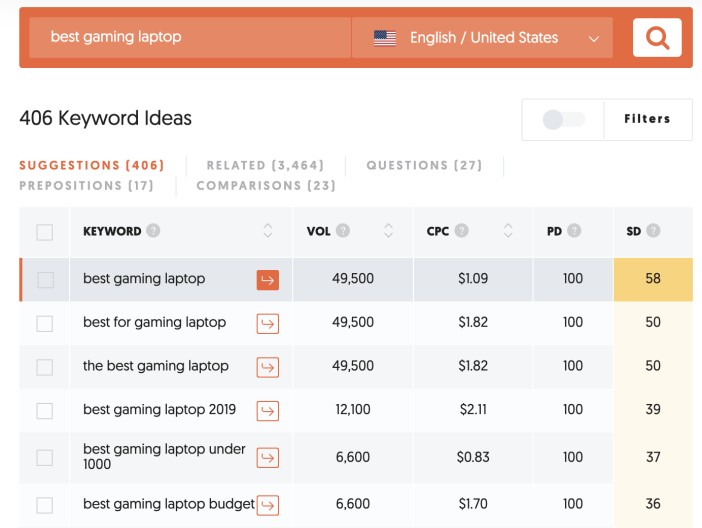Viewport: 702px width, 528px height.
Task: Open arrow icon for 'best gaming laptop'
Action: point(267,280)
